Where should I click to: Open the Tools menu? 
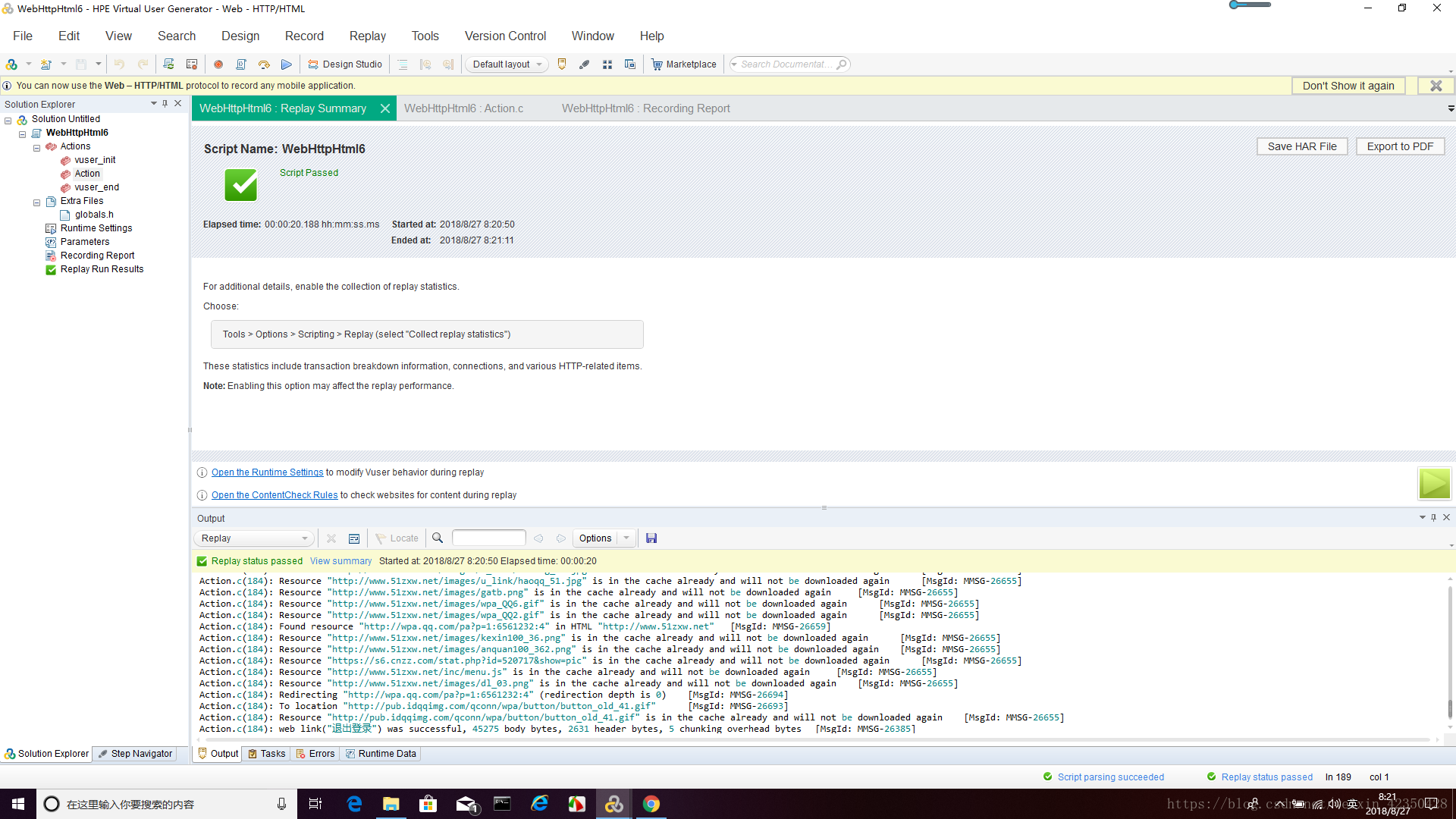pyautogui.click(x=425, y=36)
